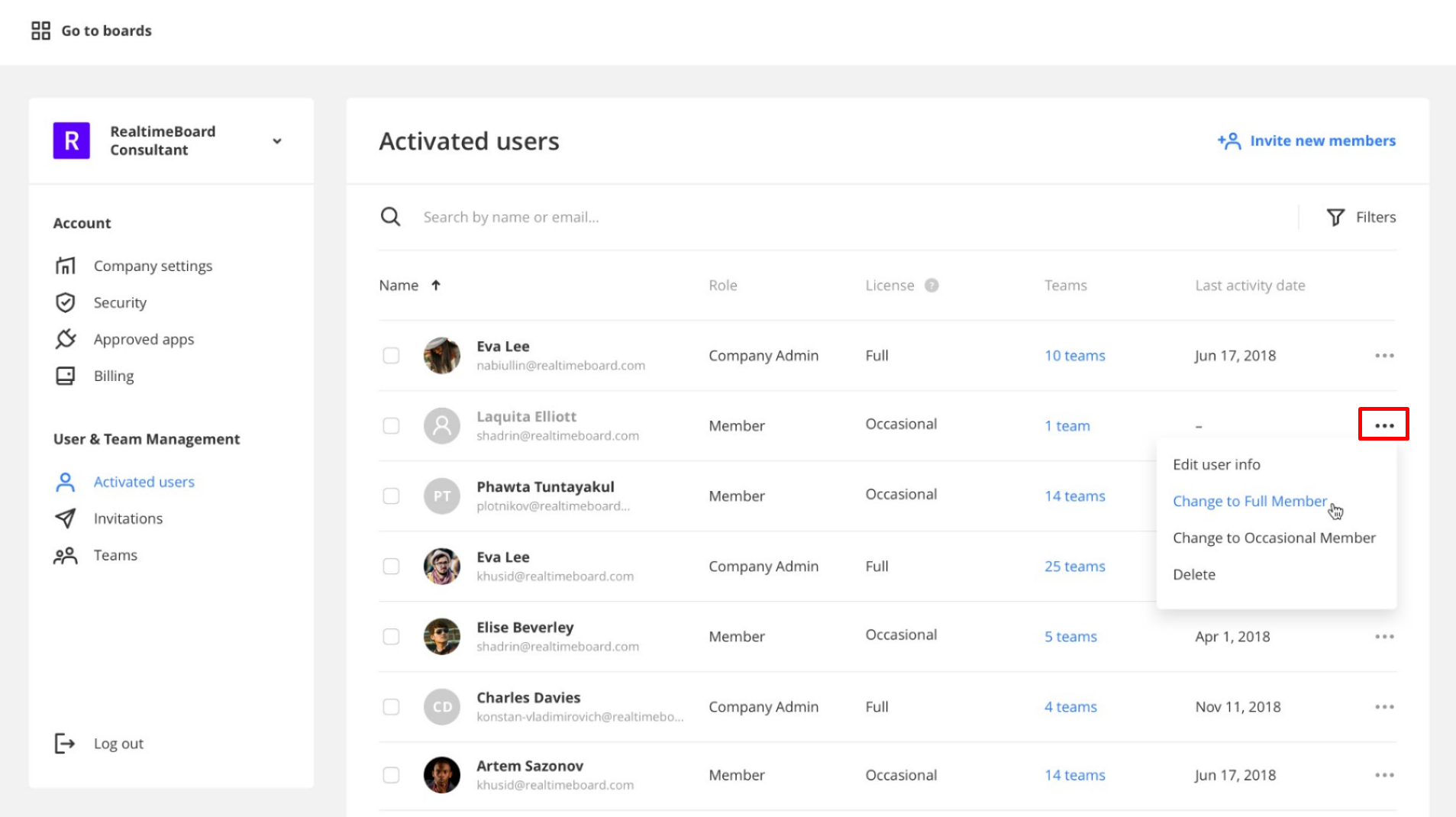Click the Log out icon
This screenshot has height=817, width=1456.
[x=65, y=743]
